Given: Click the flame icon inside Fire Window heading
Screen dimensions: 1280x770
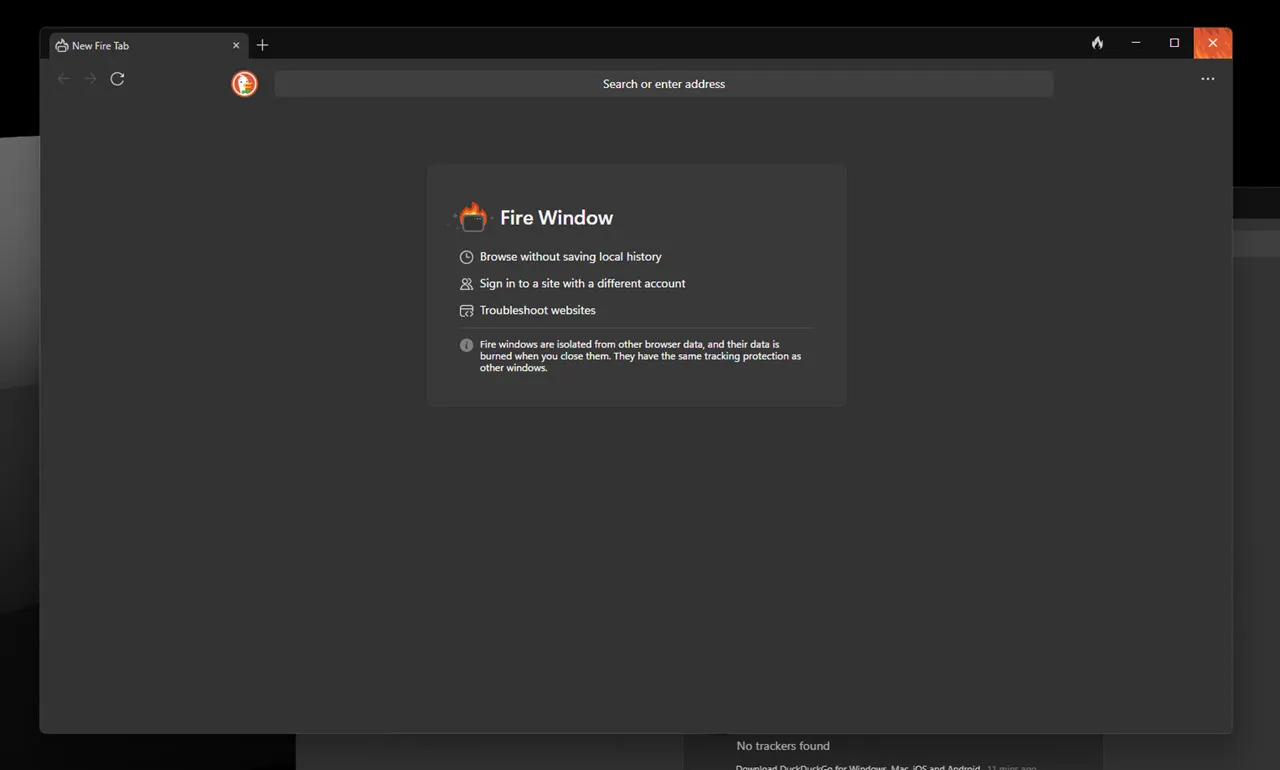Looking at the screenshot, I should (x=472, y=216).
